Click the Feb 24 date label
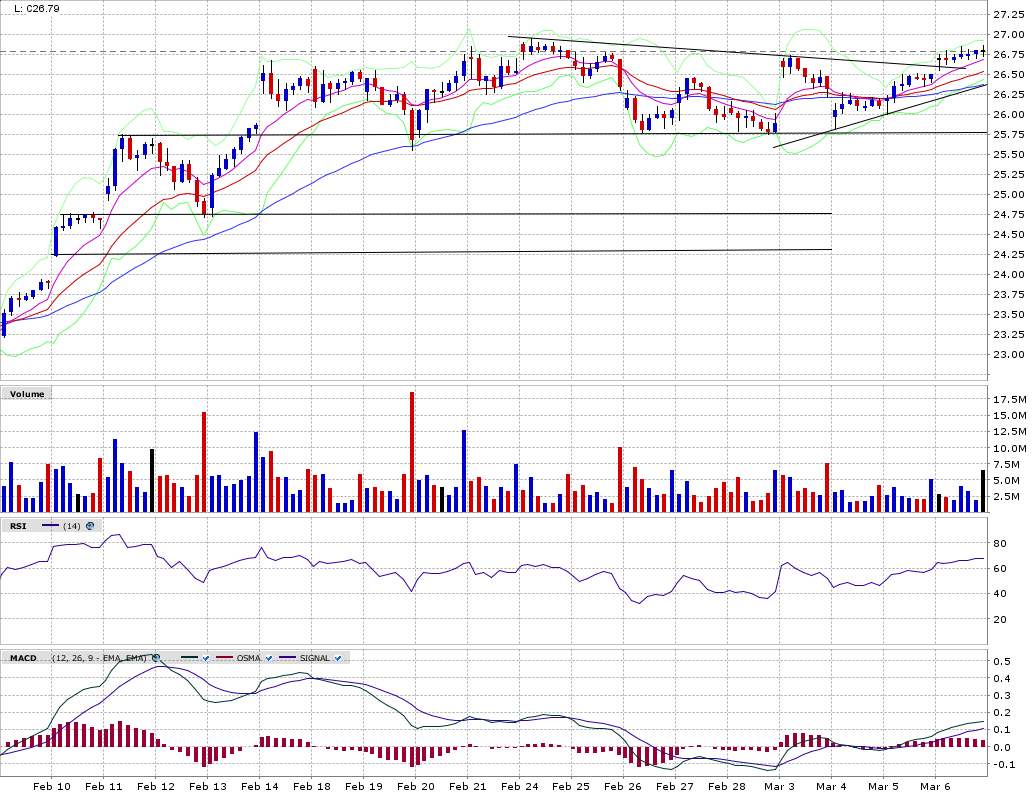 (x=519, y=786)
